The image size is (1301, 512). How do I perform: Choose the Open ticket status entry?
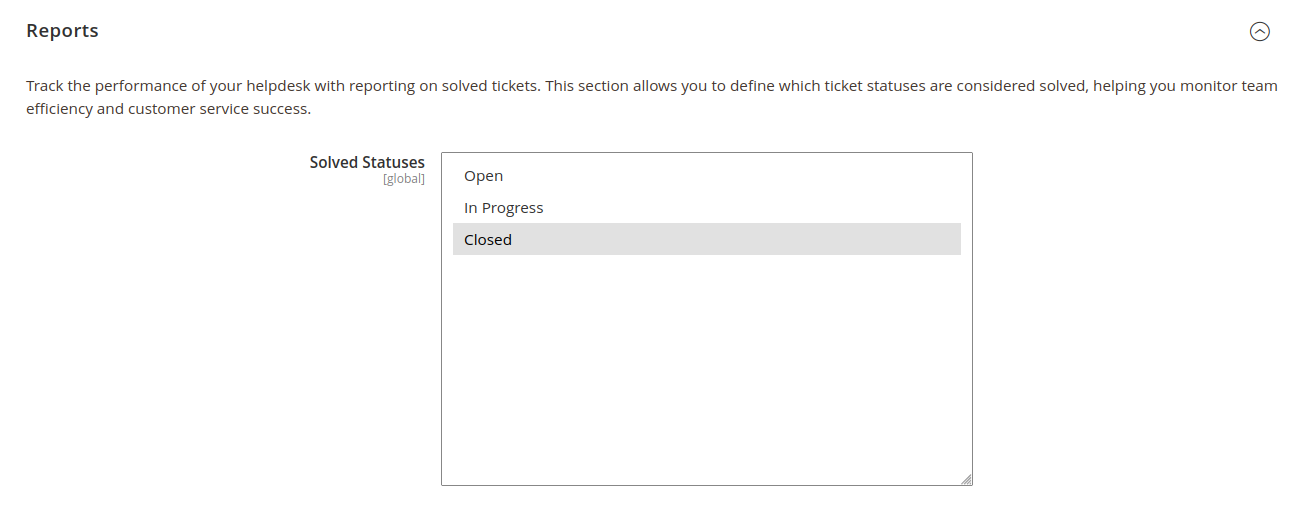click(484, 176)
